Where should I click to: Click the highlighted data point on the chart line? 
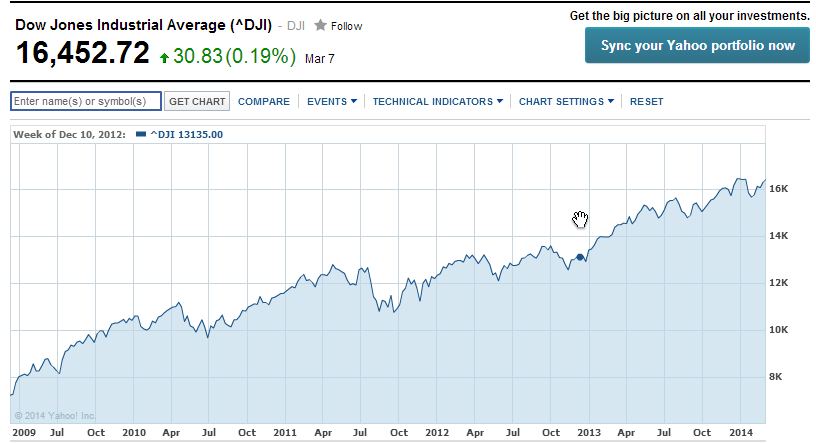pos(580,257)
